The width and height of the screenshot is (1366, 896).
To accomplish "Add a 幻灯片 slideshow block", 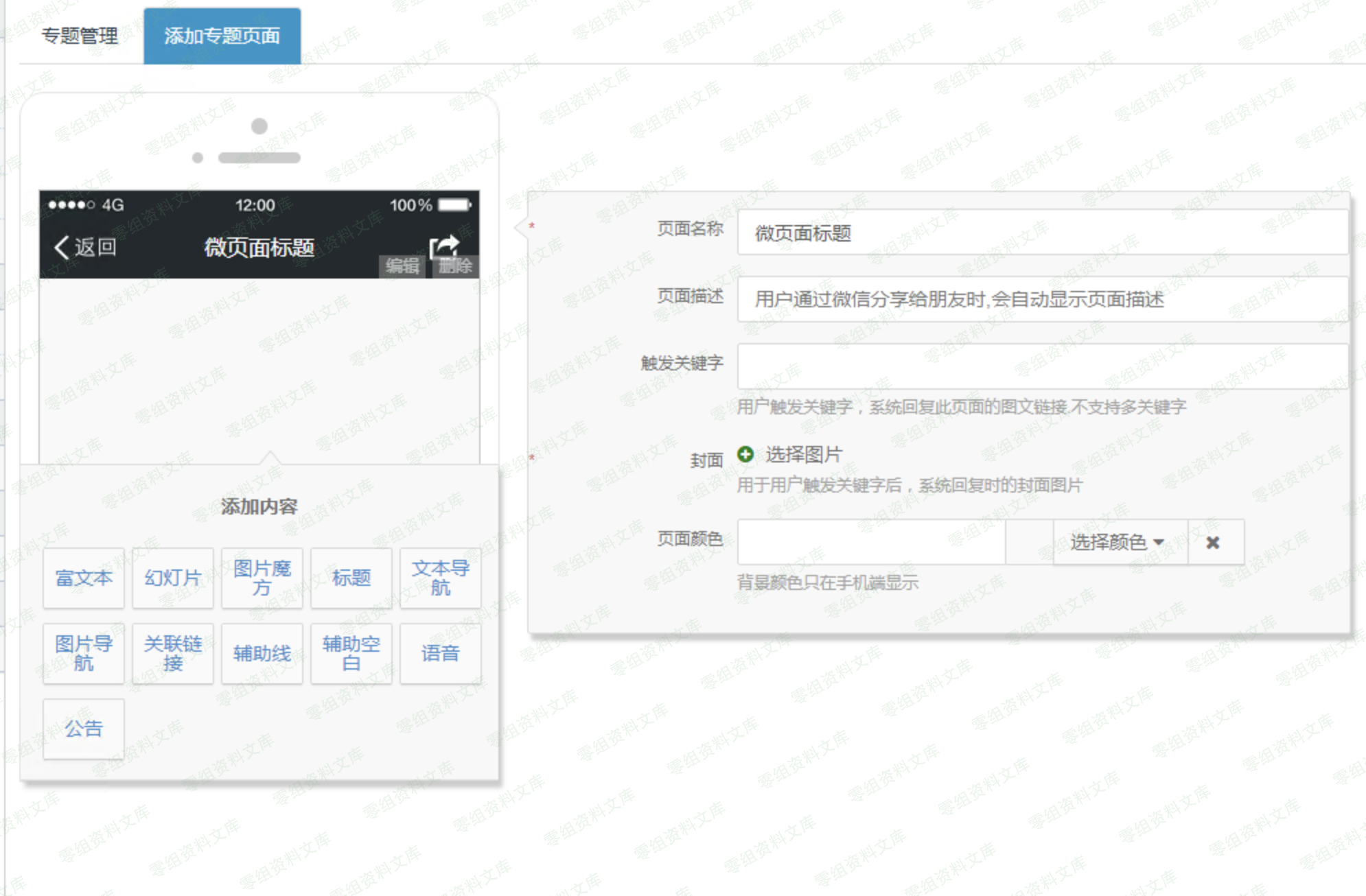I will [x=173, y=578].
